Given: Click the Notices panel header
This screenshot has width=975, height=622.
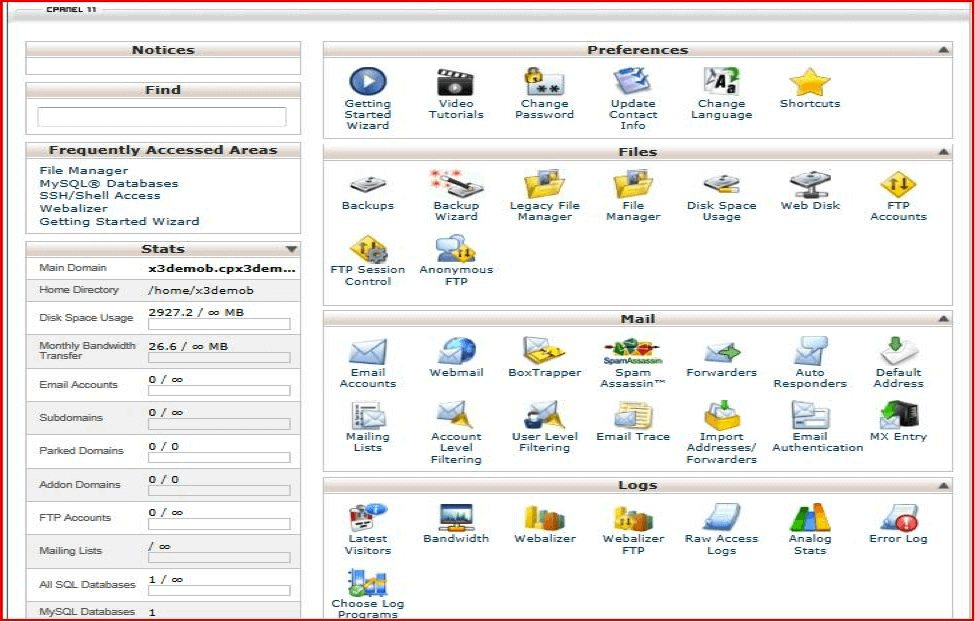Looking at the screenshot, I should pyautogui.click(x=163, y=50).
